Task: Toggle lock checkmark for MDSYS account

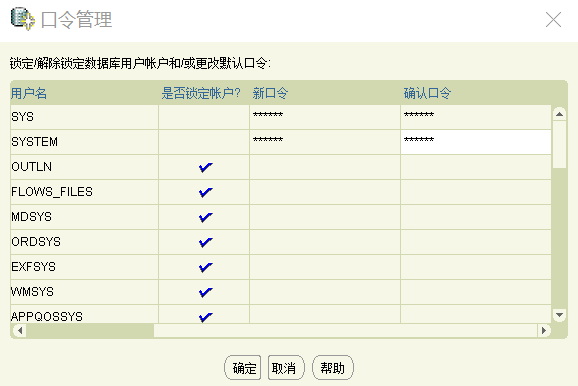Action: click(x=205, y=217)
